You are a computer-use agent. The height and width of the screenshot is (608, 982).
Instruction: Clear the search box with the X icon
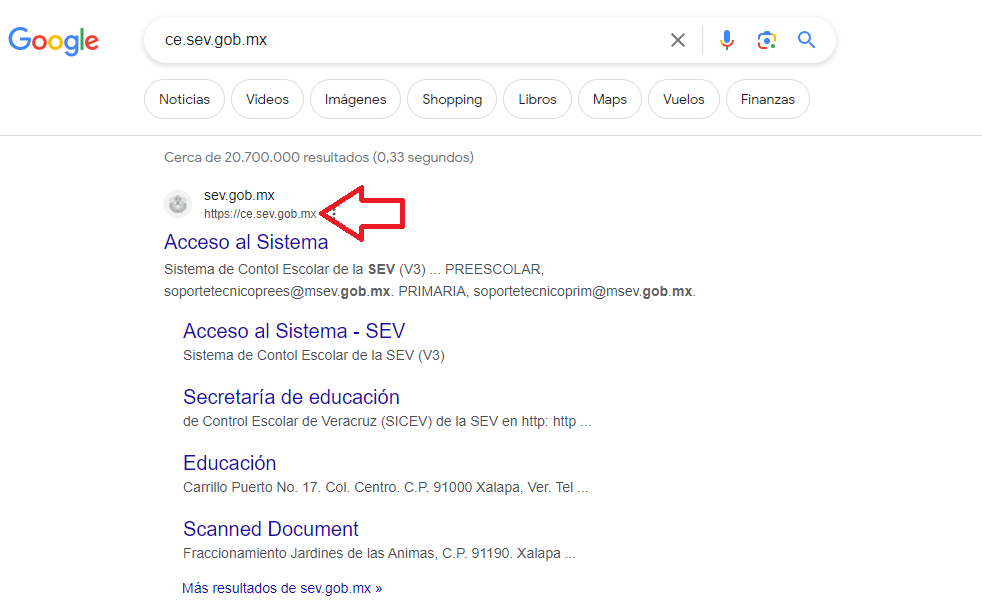pos(678,40)
